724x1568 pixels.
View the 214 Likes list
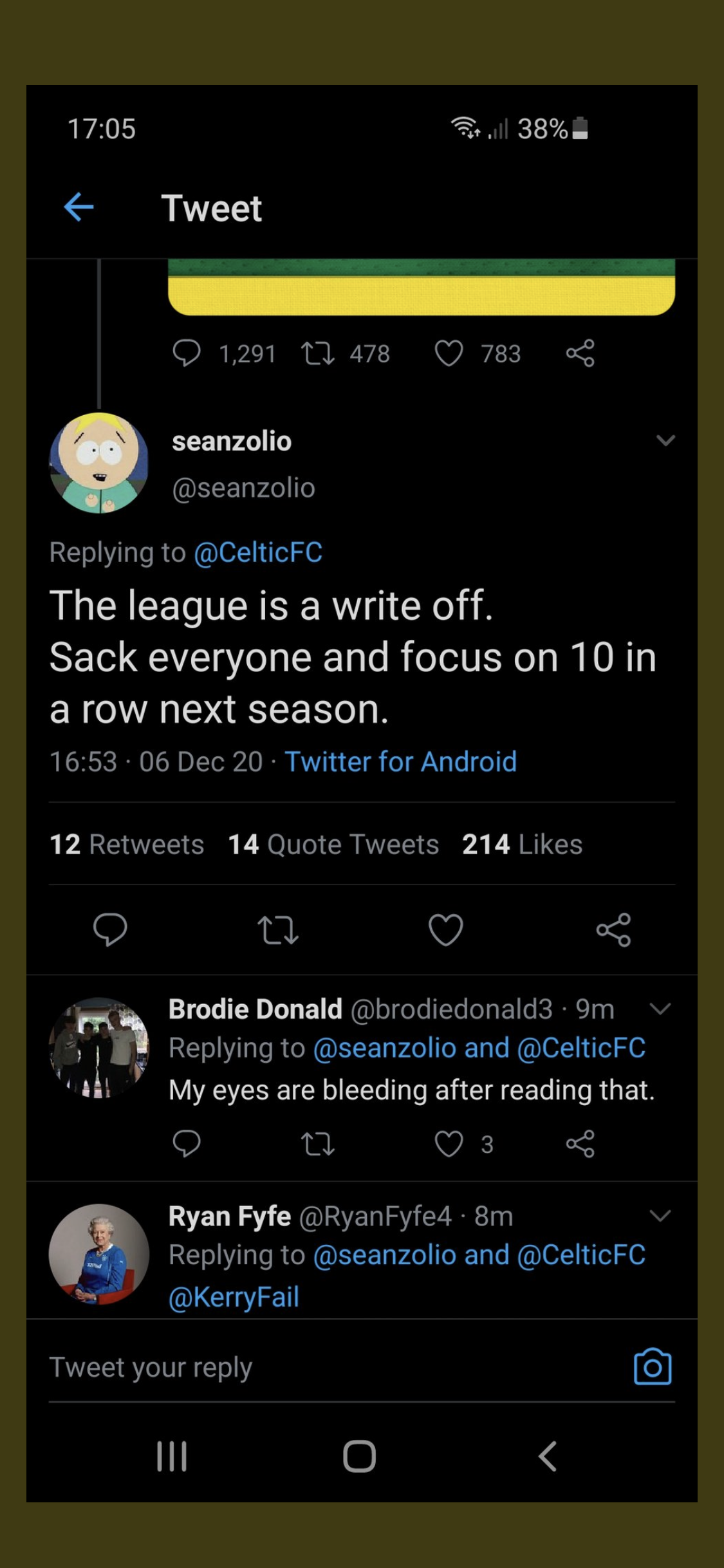[522, 845]
